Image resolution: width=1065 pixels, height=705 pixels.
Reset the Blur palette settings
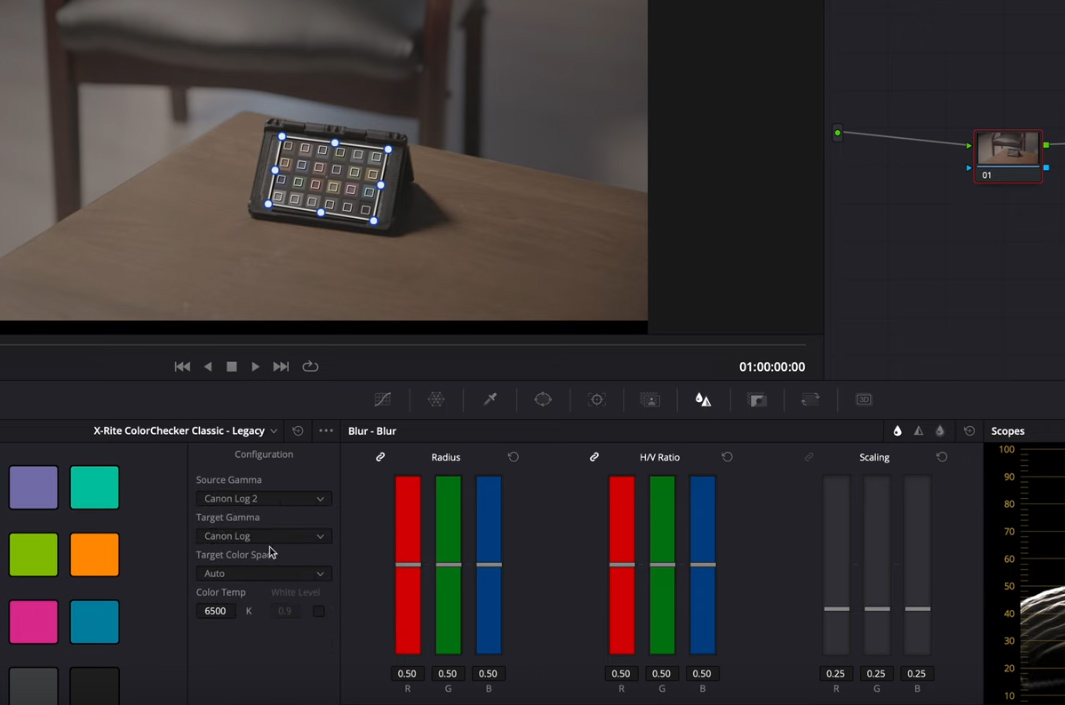coord(968,430)
